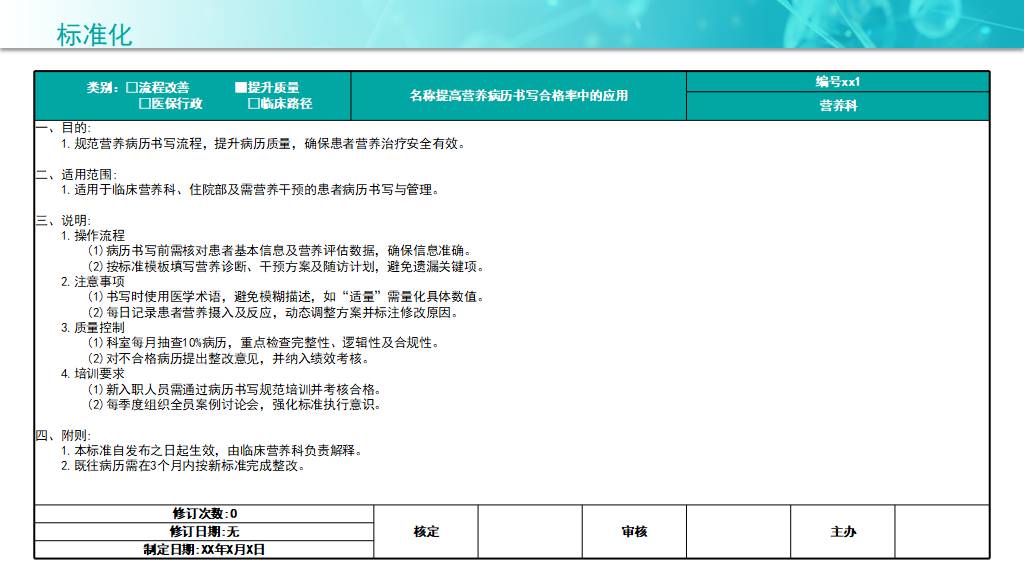
Task: Select the 制定日期 cell
Action: click(204, 549)
